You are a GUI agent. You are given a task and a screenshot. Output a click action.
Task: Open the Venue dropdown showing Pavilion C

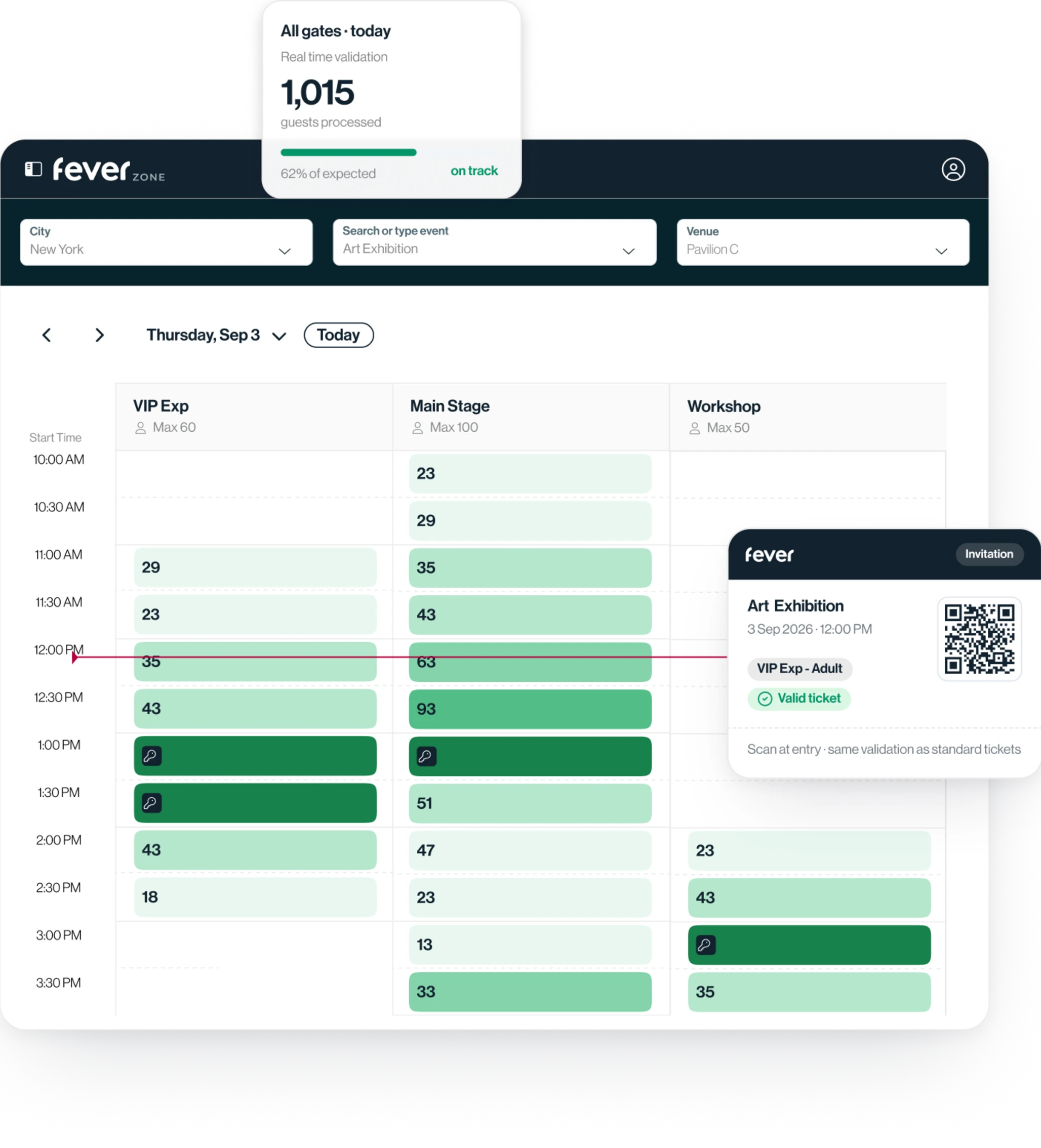click(x=823, y=242)
